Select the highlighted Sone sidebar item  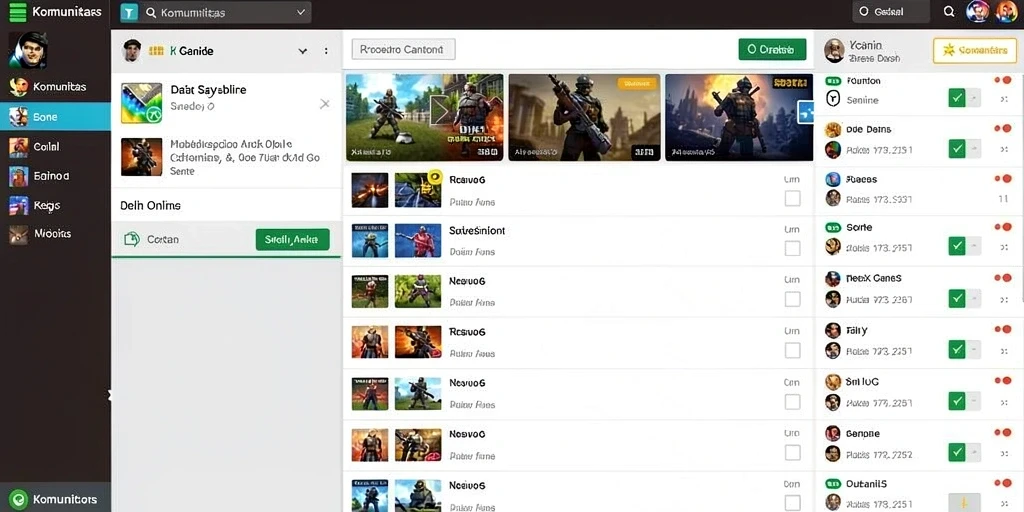click(x=56, y=117)
